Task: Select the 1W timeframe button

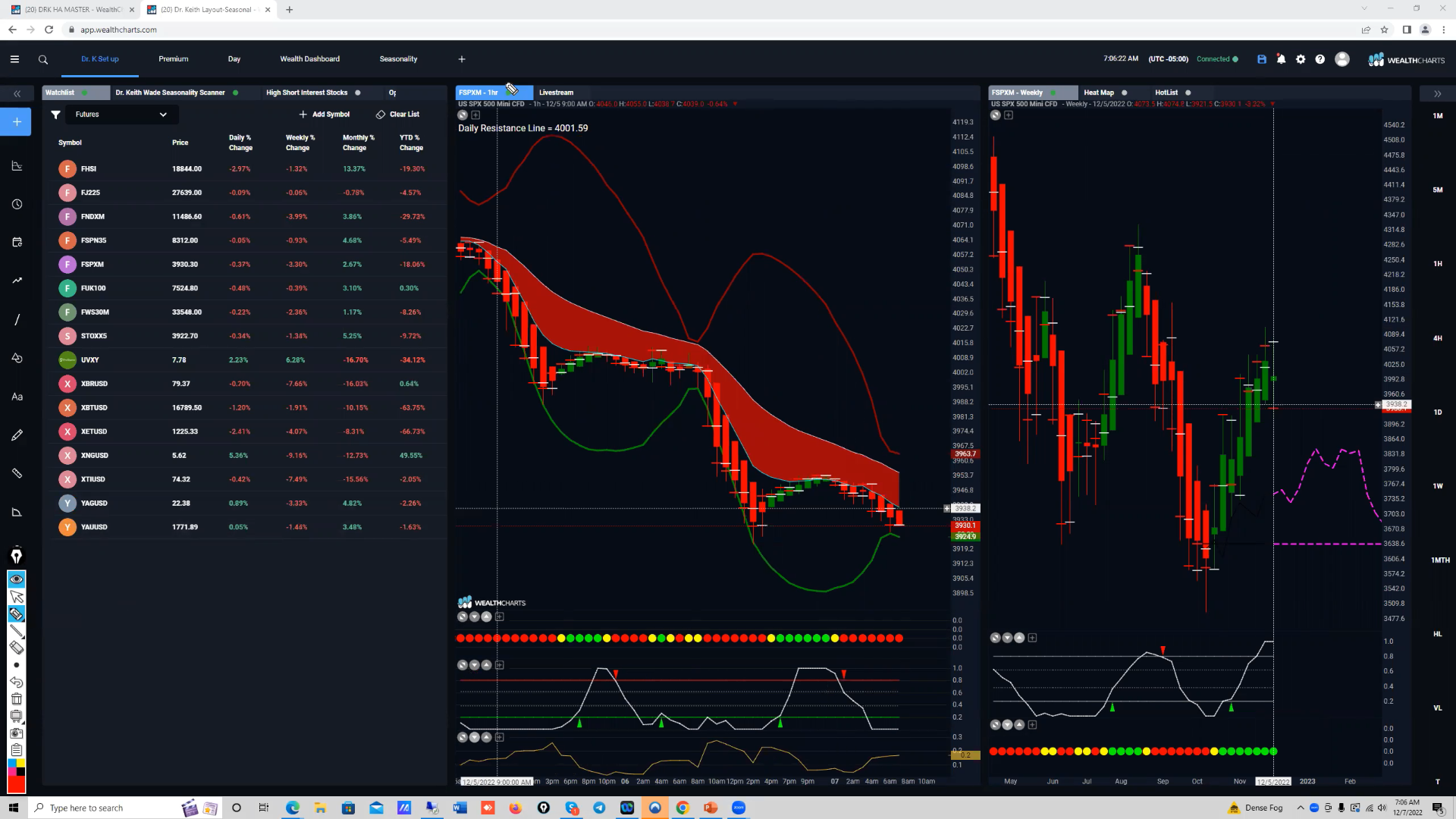Action: [x=1438, y=486]
